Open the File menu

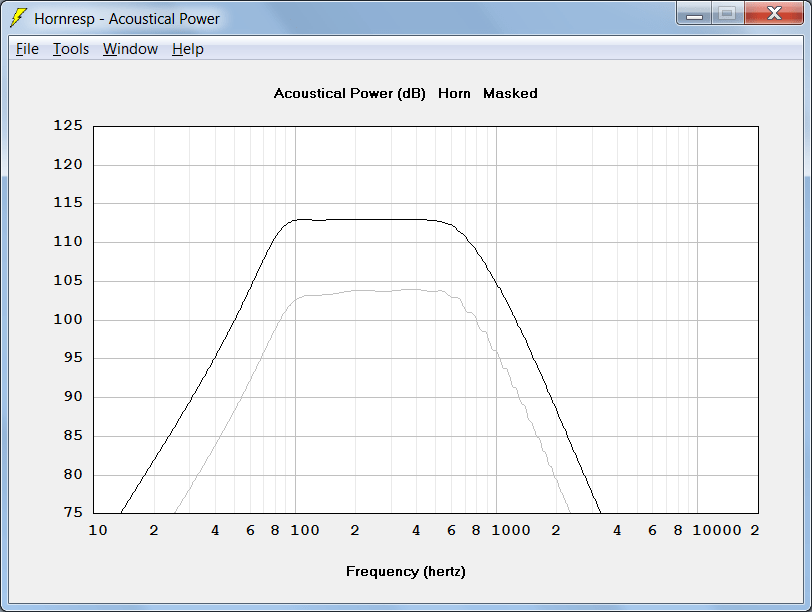pyautogui.click(x=27, y=49)
